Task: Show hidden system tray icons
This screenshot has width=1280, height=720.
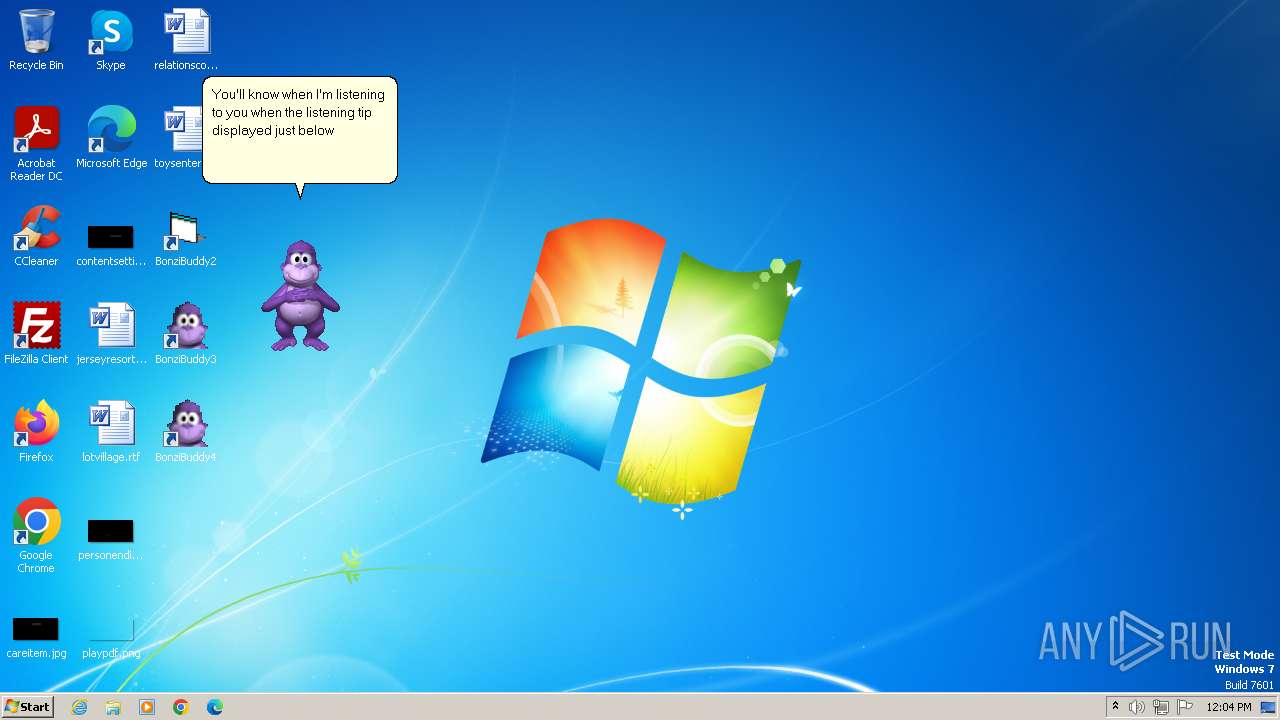Action: pos(1115,707)
